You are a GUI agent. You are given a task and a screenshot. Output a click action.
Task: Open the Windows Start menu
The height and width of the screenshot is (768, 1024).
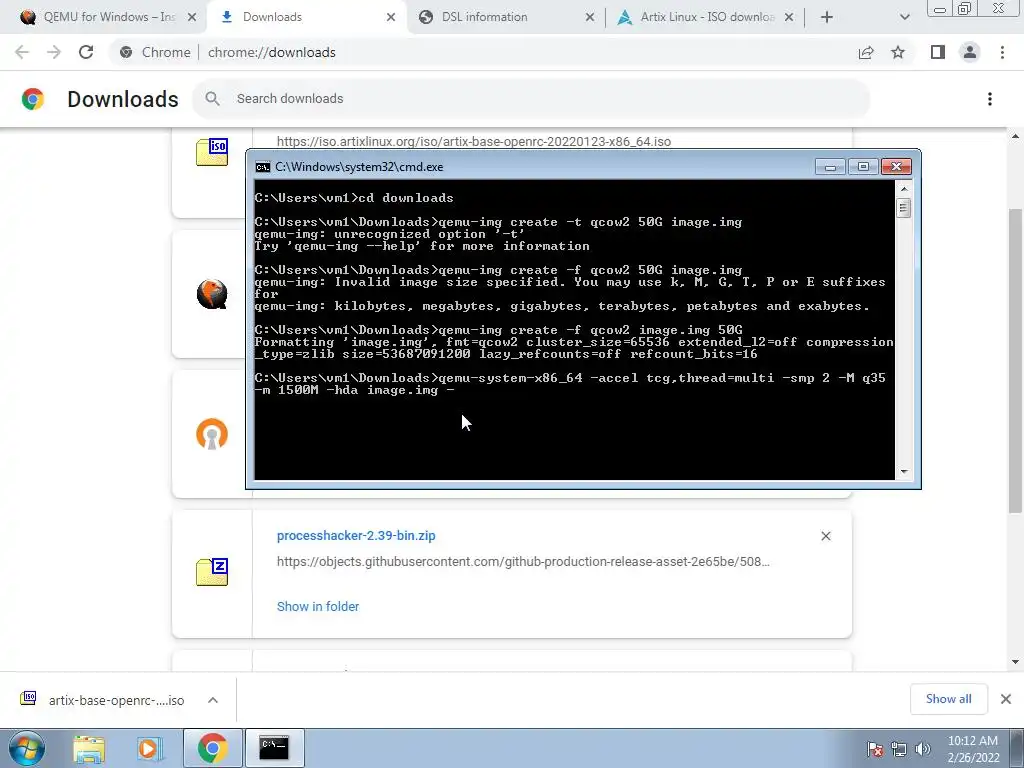26,748
